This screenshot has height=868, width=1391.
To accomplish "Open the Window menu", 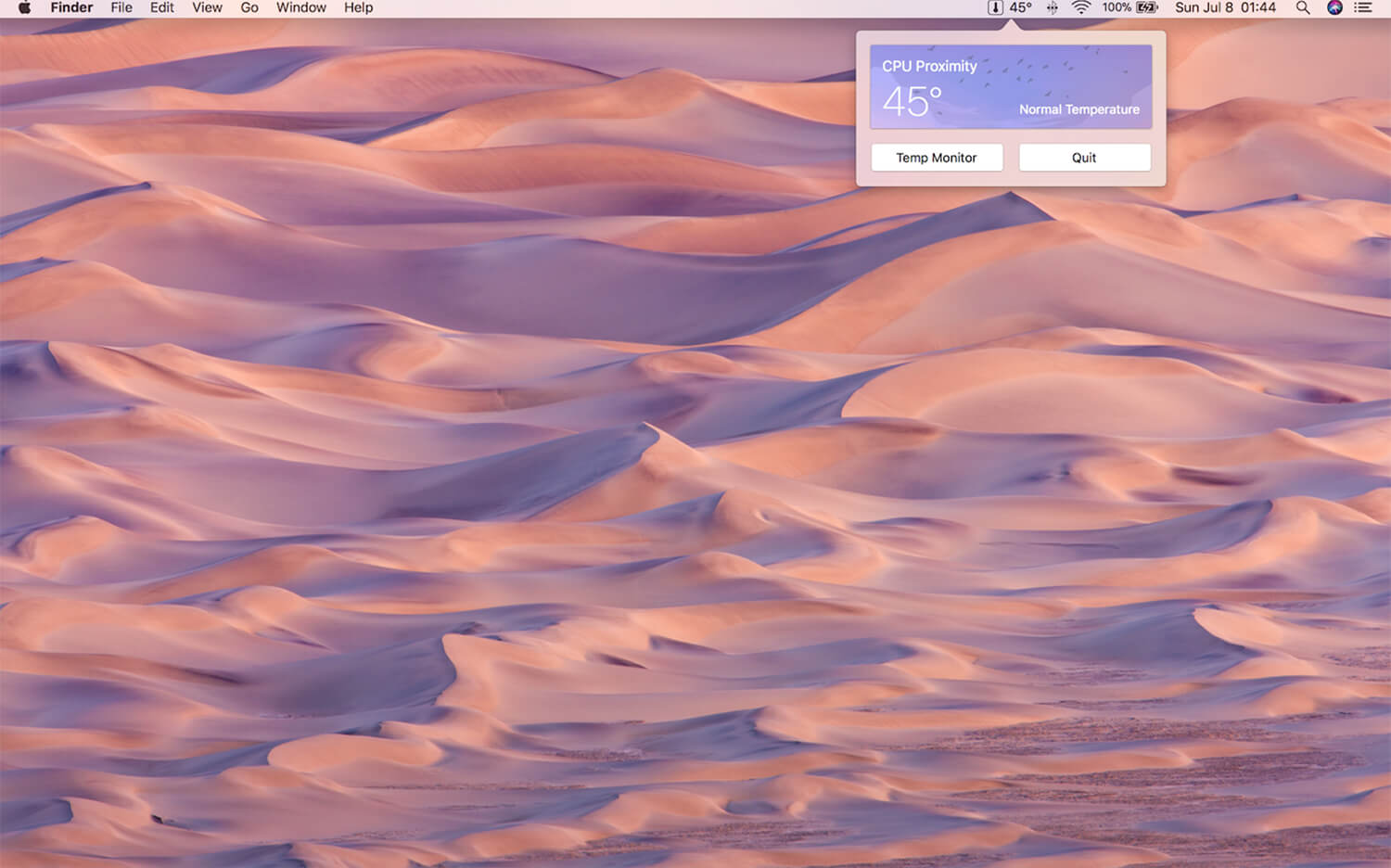I will [x=301, y=7].
